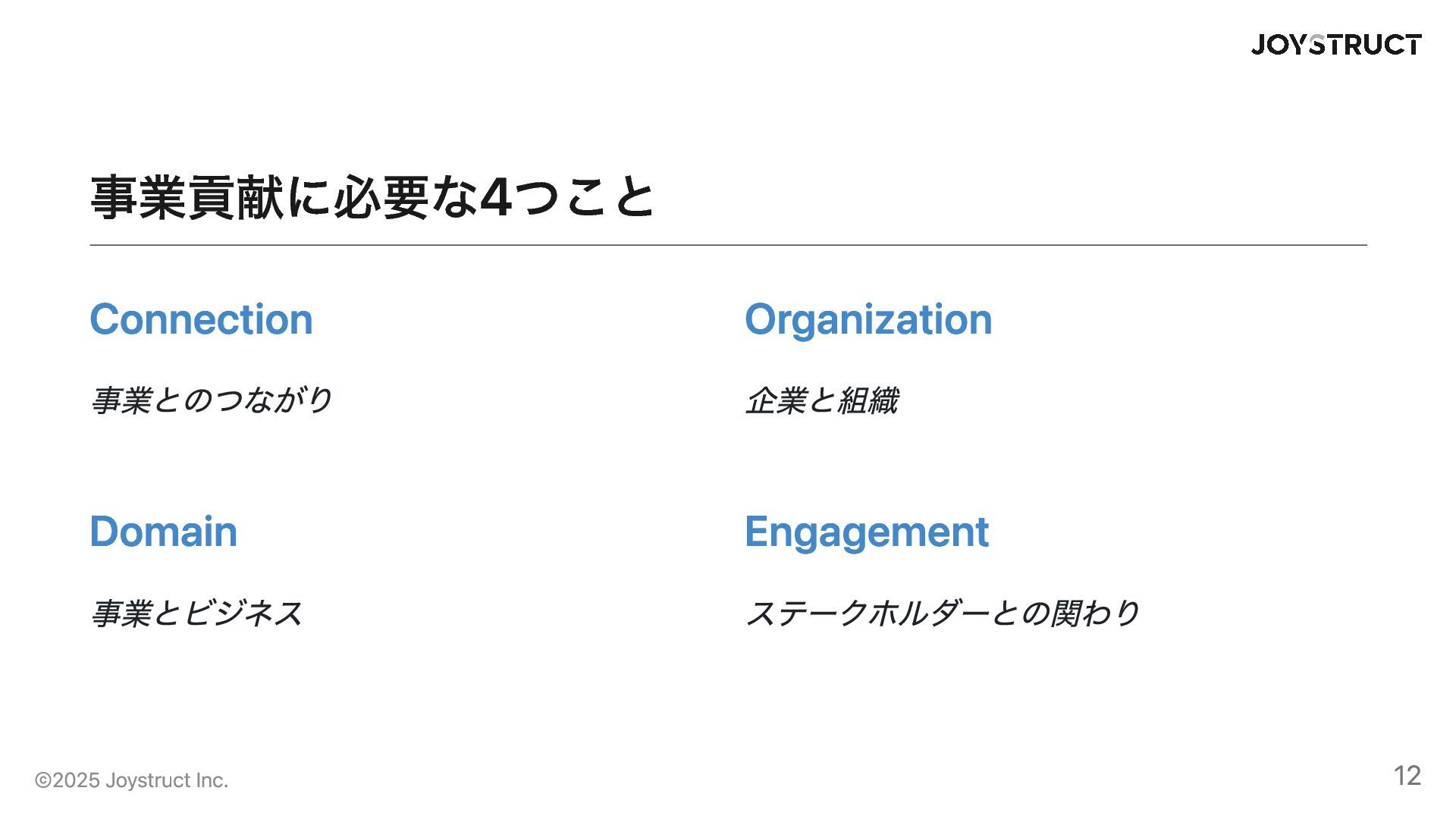This screenshot has width=1456, height=819.
Task: Click the Domain heading
Action: click(x=164, y=532)
